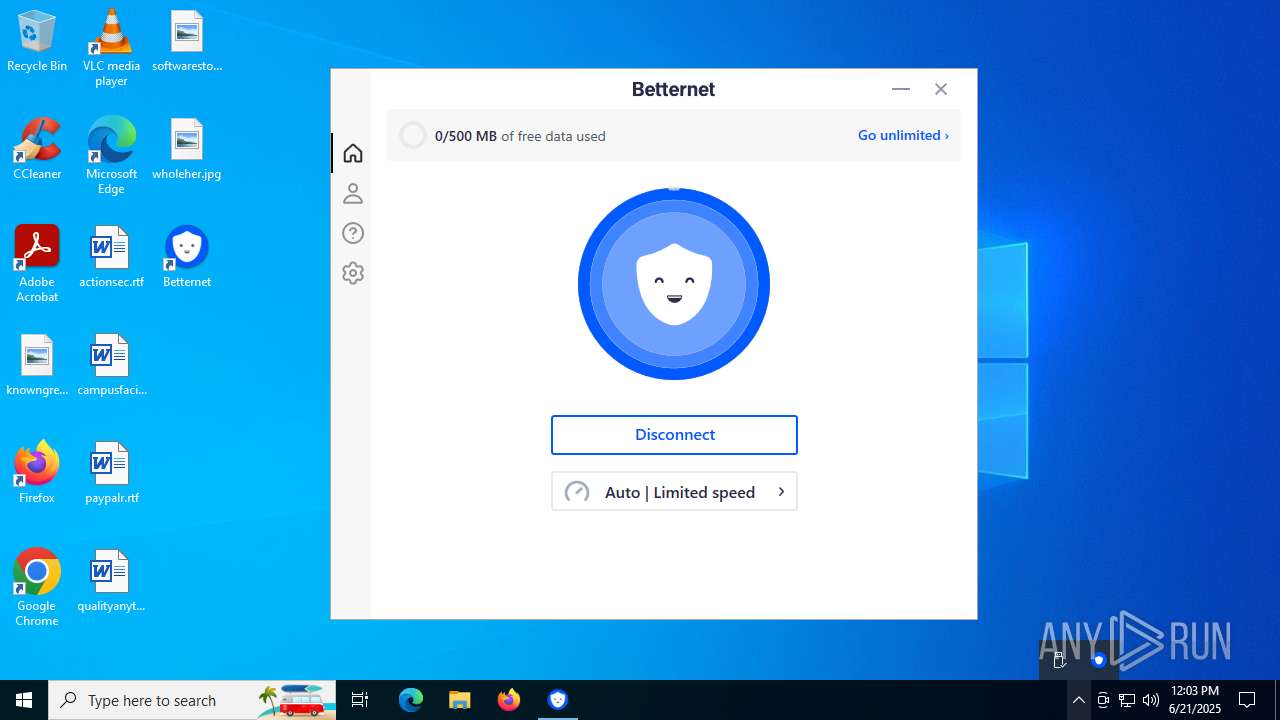The width and height of the screenshot is (1280, 720).
Task: Show hidden system tray icons
Action: pos(1079,700)
